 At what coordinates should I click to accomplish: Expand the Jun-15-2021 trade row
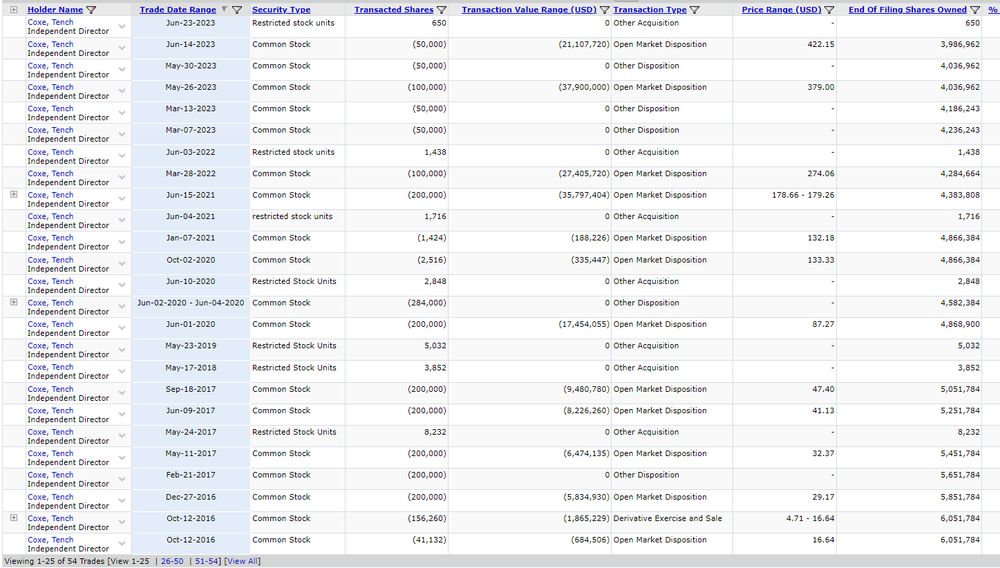[13, 194]
